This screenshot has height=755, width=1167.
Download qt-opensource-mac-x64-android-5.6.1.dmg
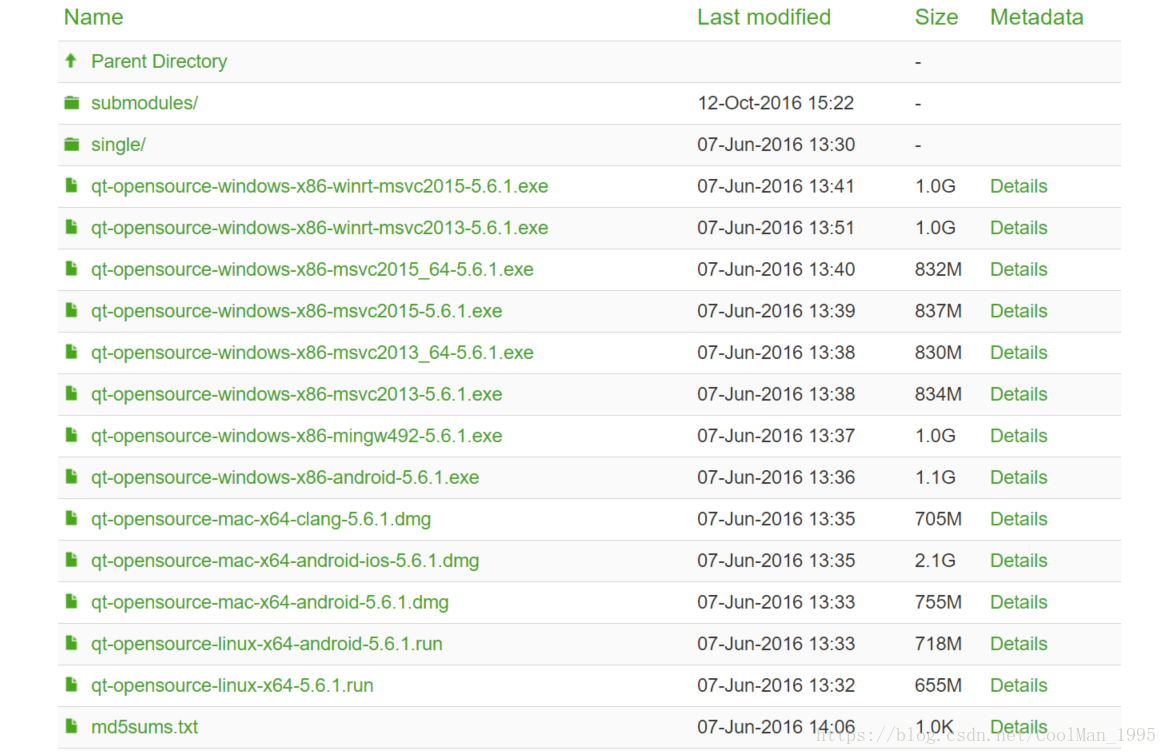270,602
